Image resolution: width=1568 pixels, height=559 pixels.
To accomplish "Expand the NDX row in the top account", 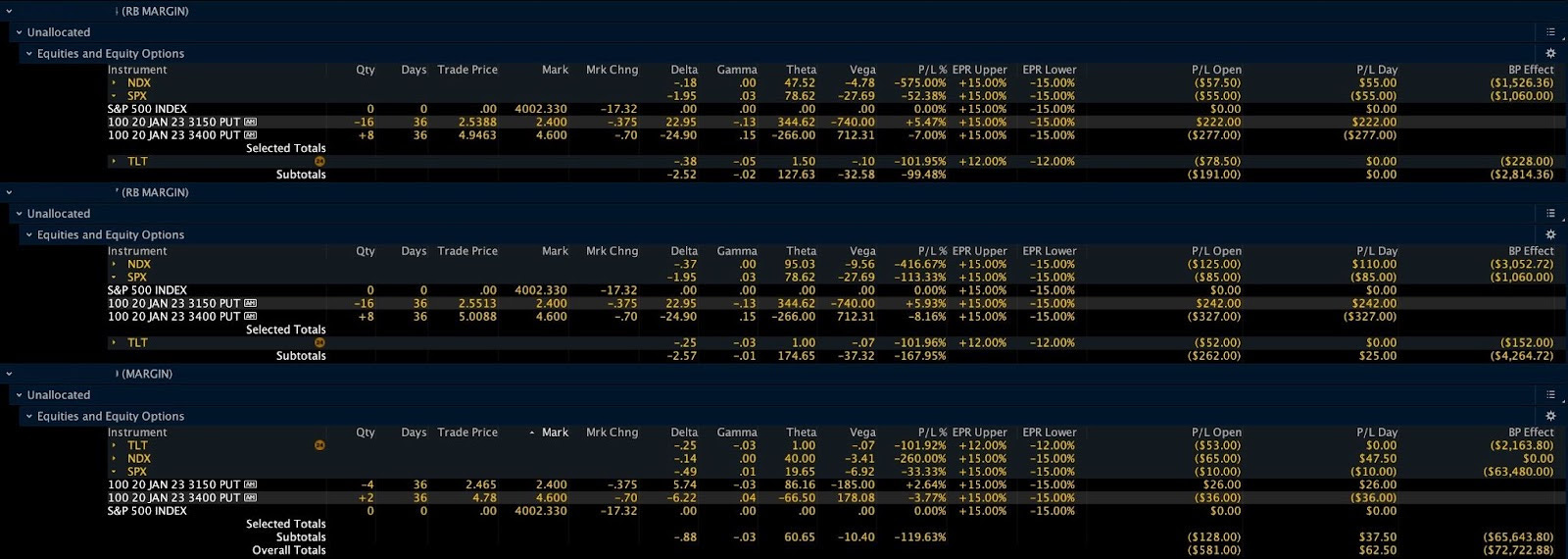I will [x=114, y=83].
